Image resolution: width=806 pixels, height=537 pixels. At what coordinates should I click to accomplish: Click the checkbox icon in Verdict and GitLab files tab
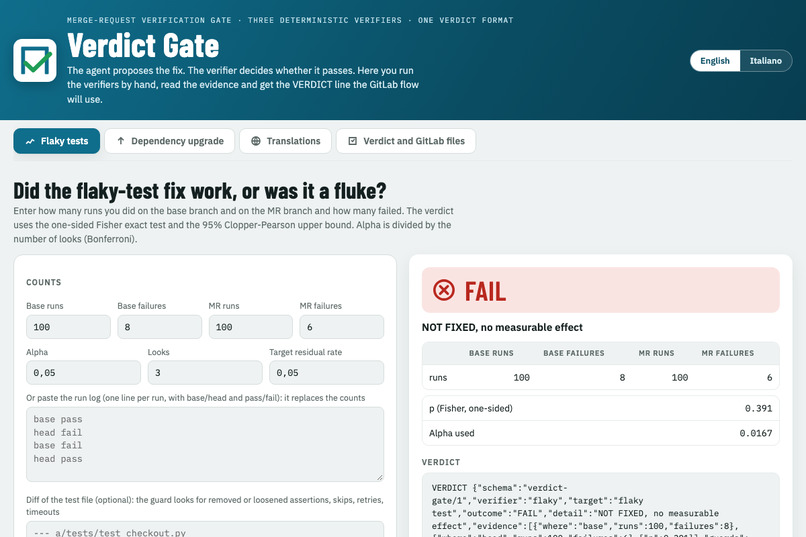click(x=353, y=141)
